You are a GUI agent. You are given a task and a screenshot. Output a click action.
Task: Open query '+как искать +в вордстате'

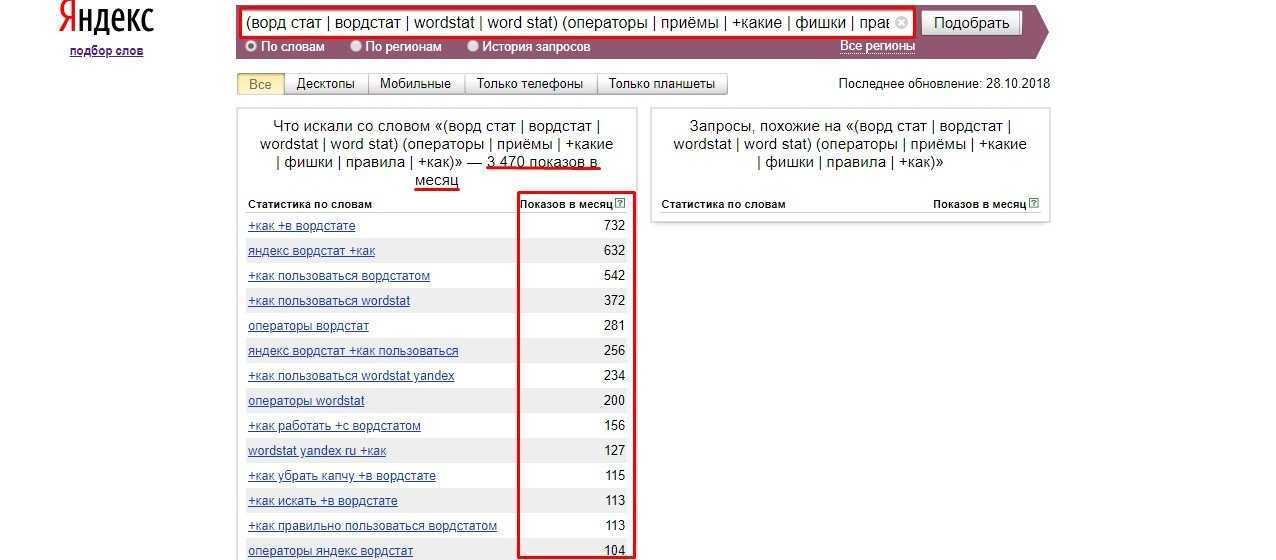[323, 501]
